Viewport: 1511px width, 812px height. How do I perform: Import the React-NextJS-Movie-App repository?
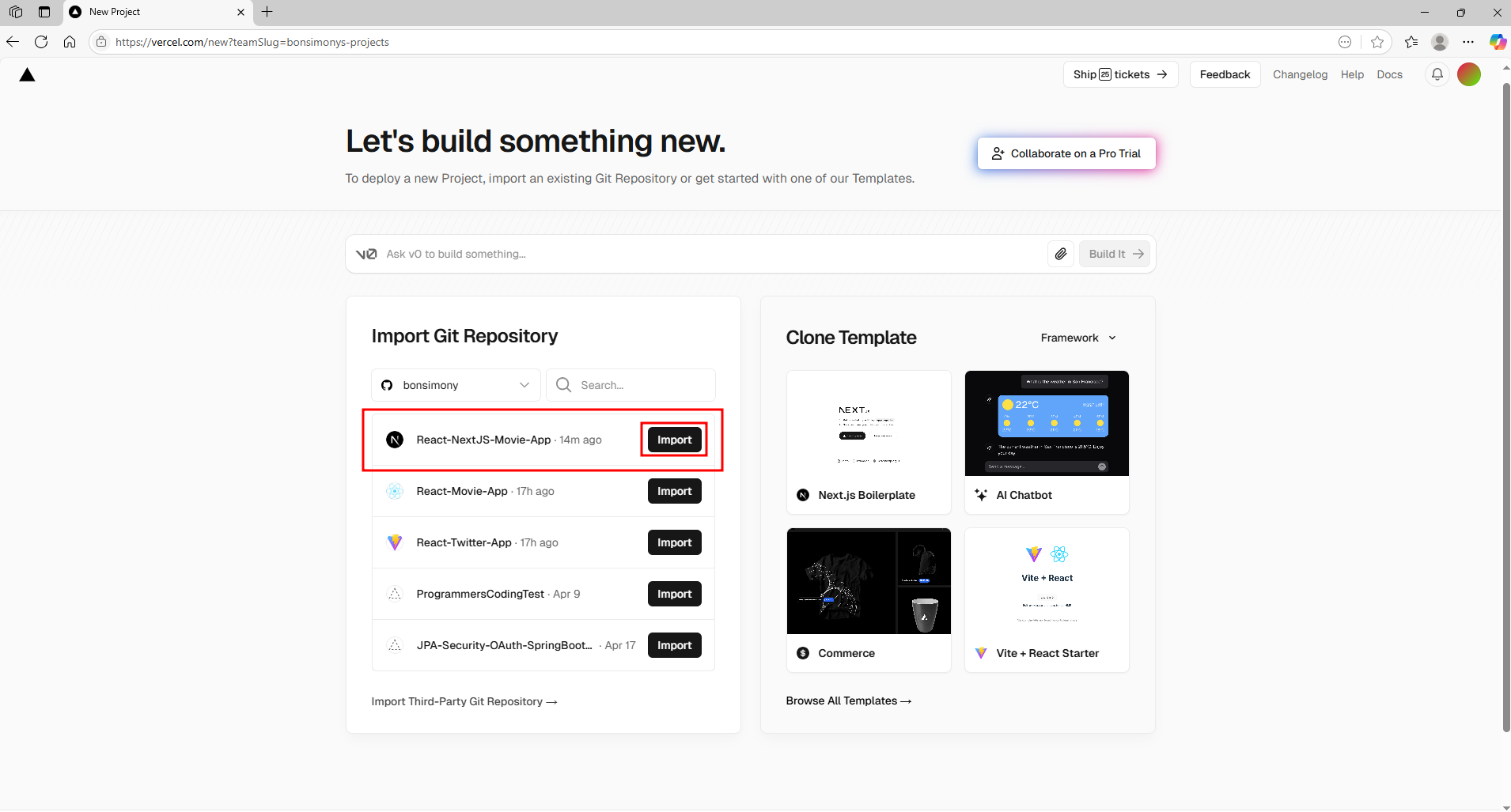click(x=674, y=440)
